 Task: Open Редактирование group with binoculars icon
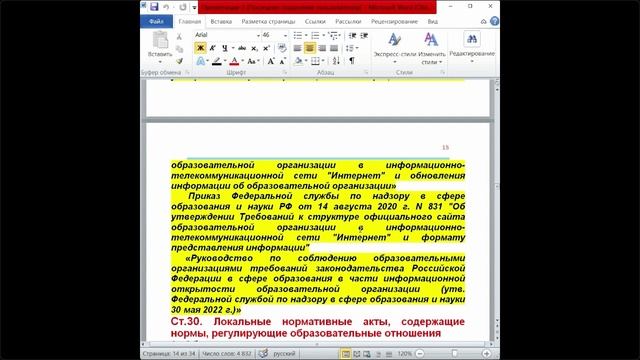(472, 47)
